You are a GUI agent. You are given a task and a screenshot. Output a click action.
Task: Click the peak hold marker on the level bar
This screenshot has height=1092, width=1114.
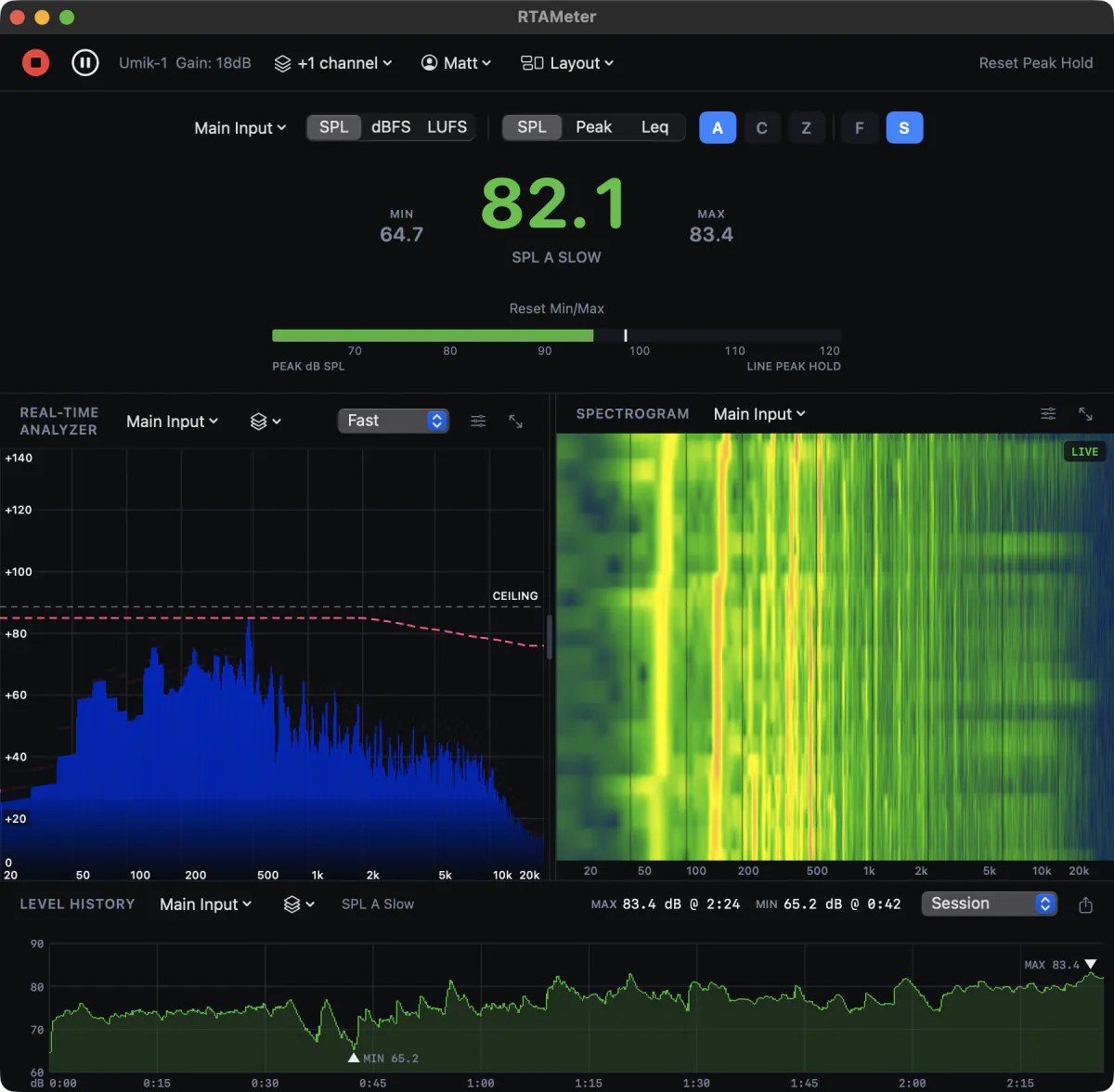click(x=626, y=335)
